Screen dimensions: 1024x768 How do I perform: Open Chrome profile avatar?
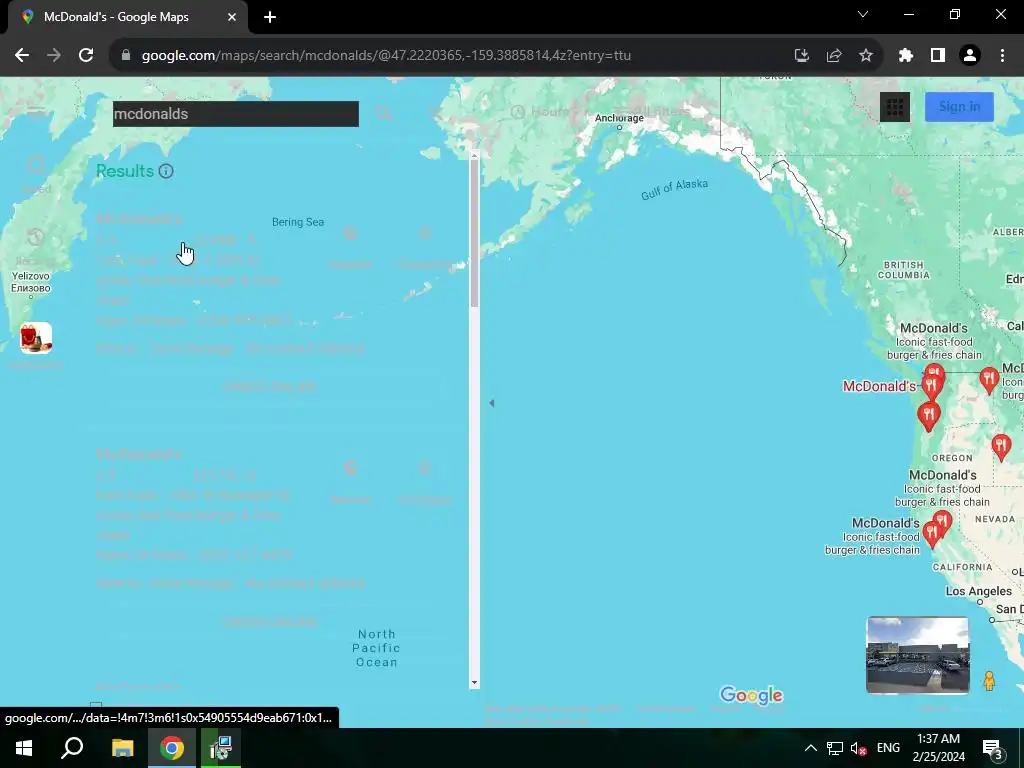pos(970,56)
